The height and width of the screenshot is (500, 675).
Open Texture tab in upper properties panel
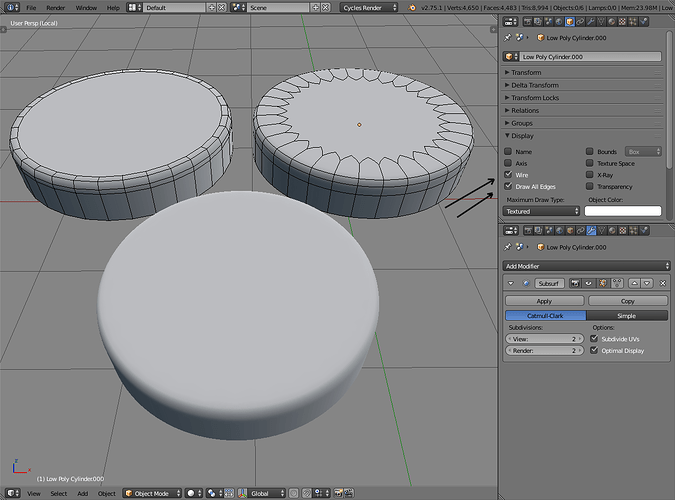pos(622,22)
